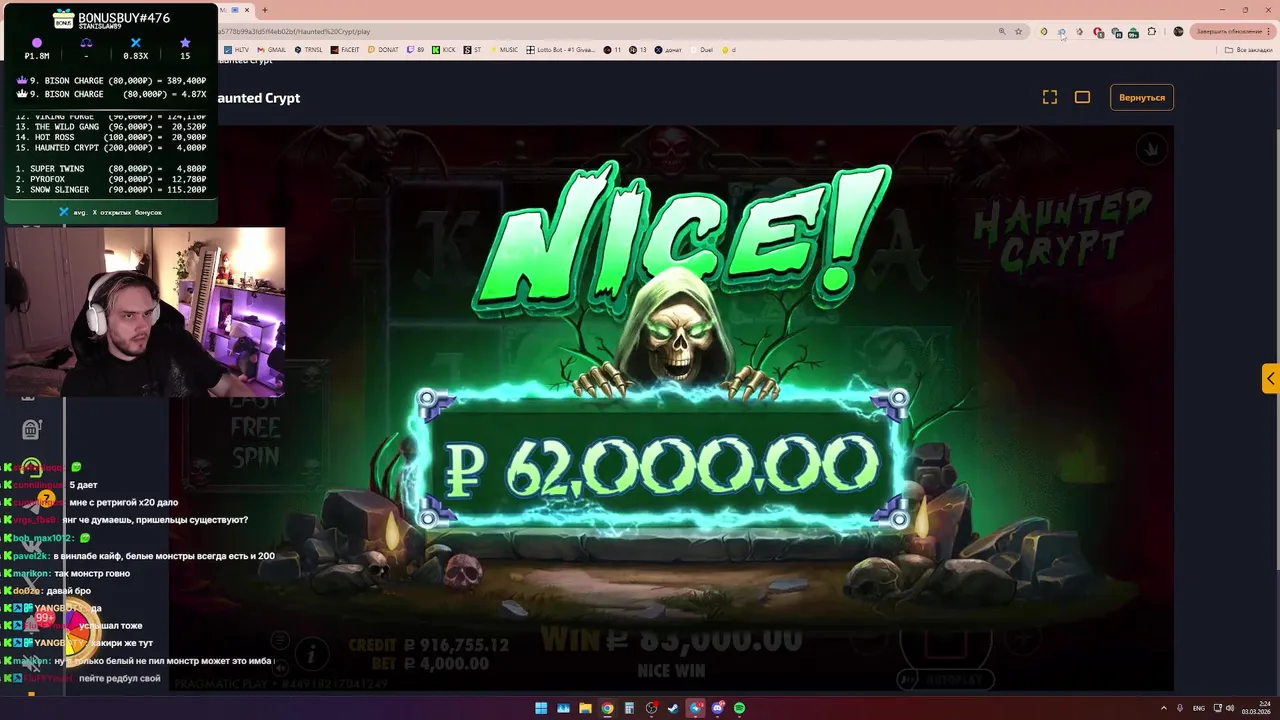Open the Windows Start menu

pos(541,708)
